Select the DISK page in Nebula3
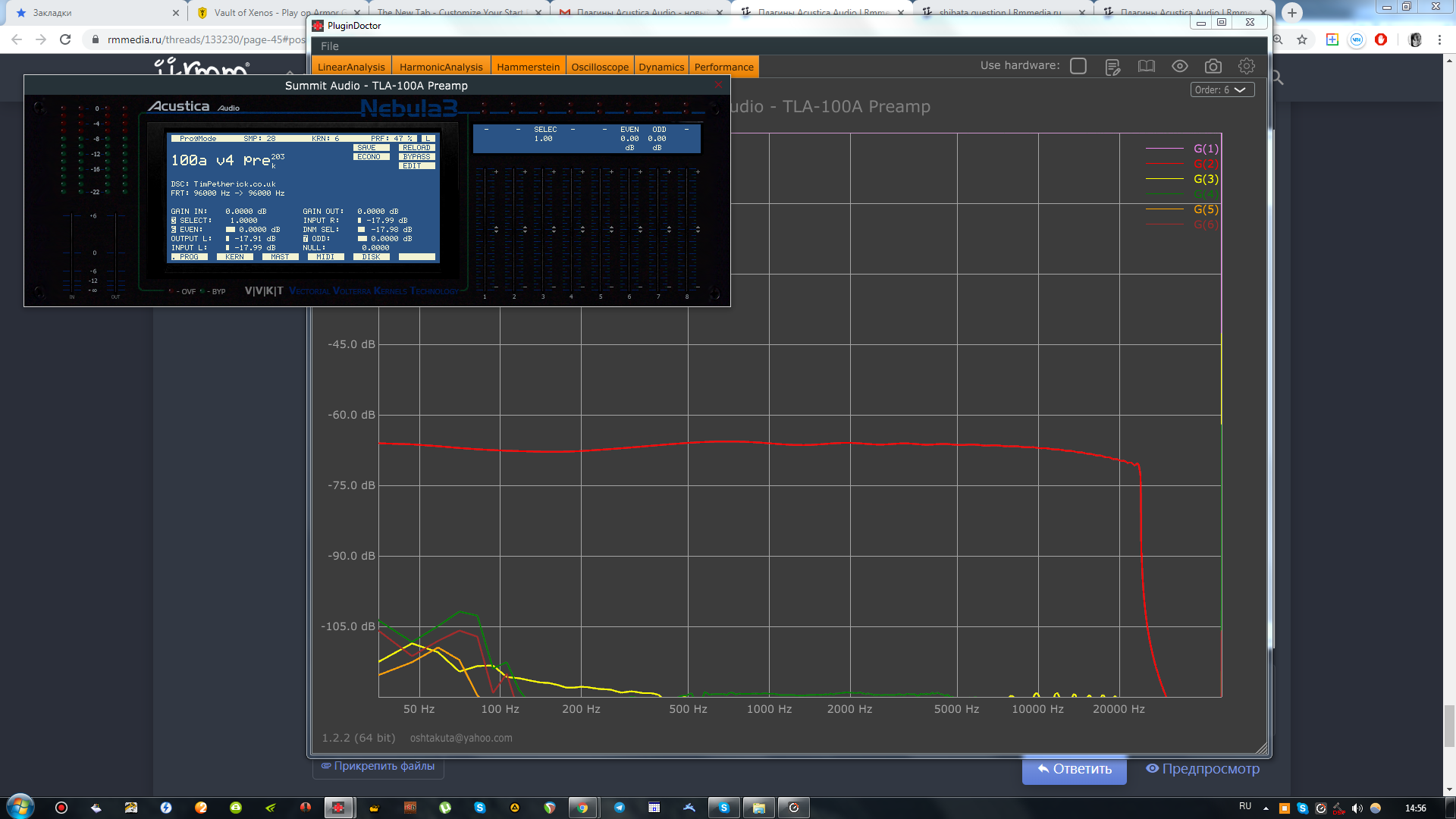Viewport: 1456px width, 819px height. pos(371,257)
